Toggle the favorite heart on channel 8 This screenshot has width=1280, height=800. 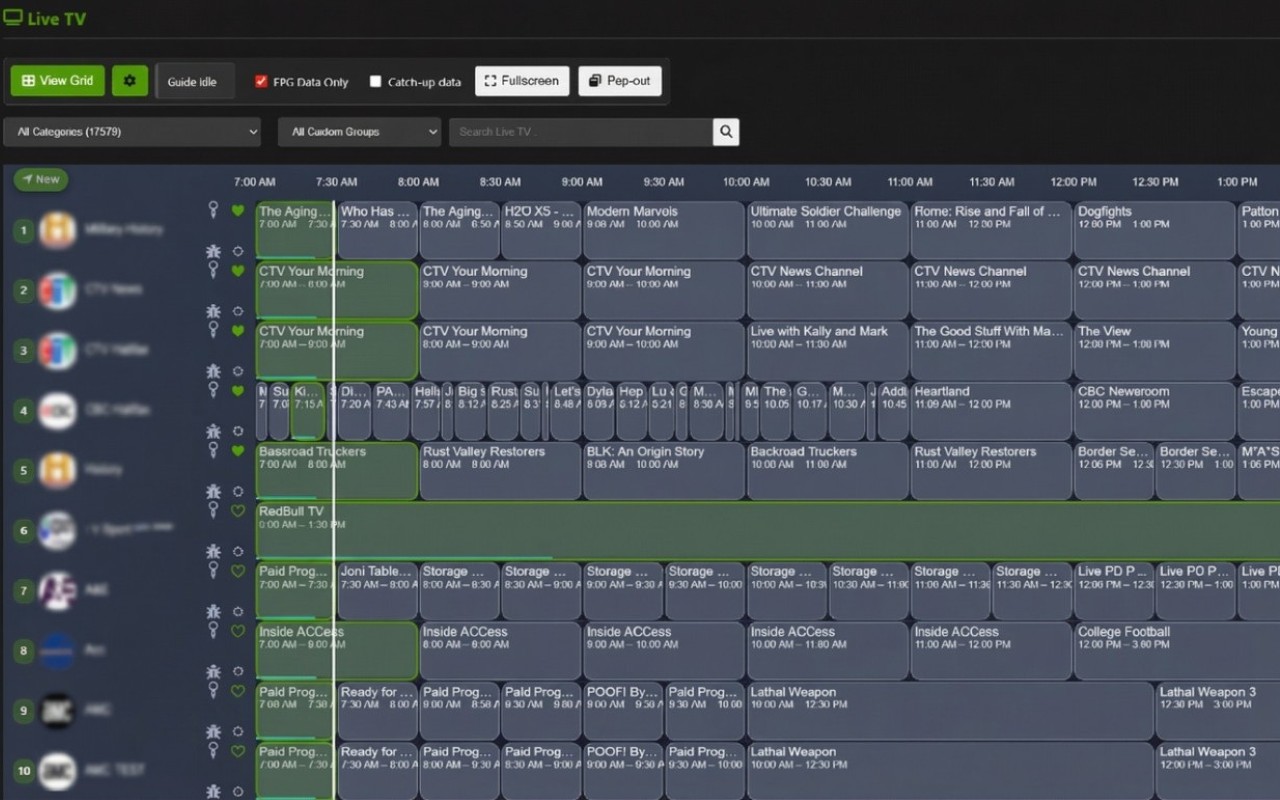pos(238,631)
